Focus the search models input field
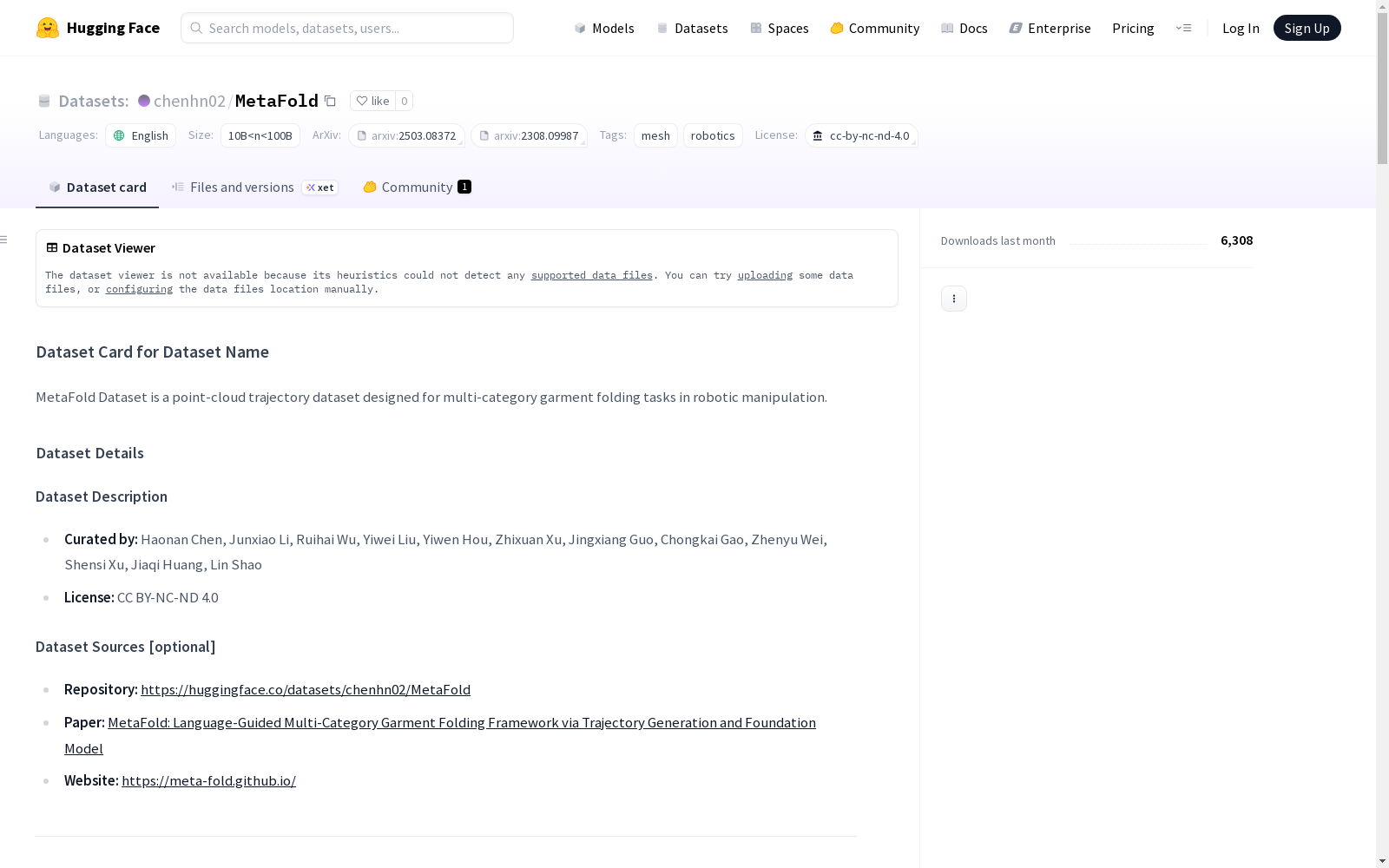The height and width of the screenshot is (868, 1389). click(347, 28)
